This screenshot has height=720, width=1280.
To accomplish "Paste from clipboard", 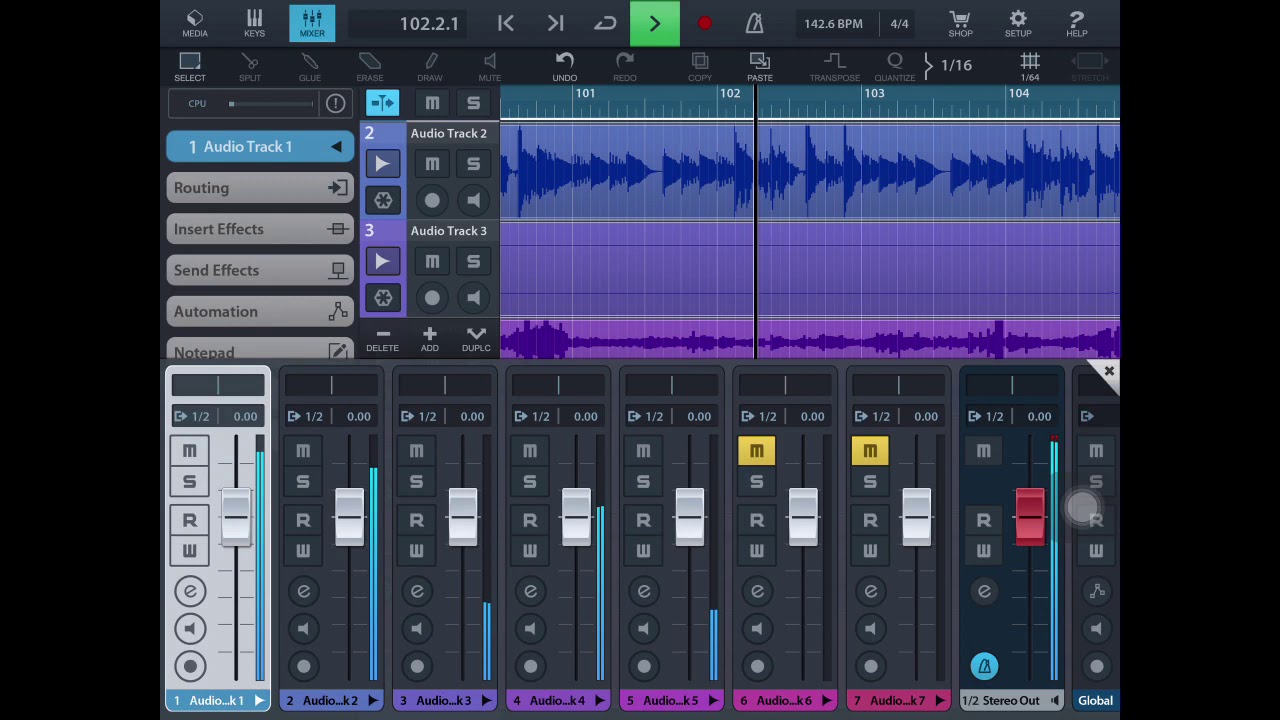I will 760,67.
